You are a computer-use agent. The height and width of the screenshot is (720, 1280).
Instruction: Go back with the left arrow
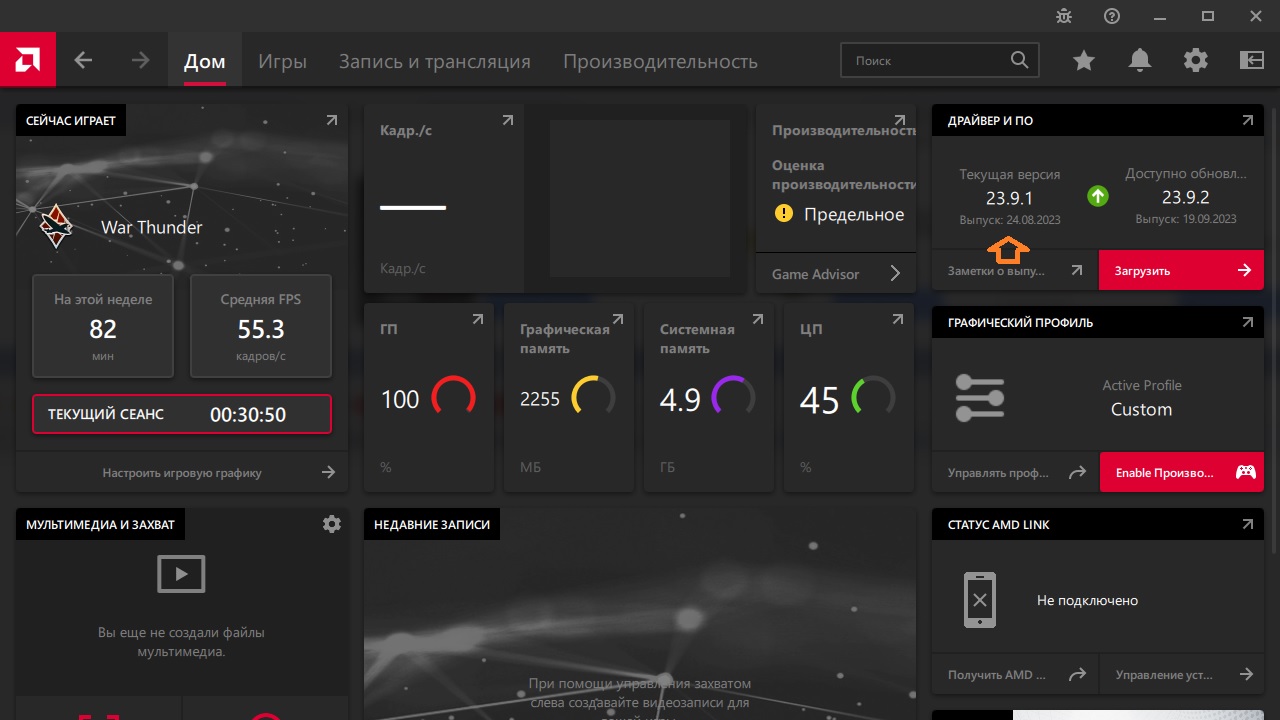pos(83,61)
